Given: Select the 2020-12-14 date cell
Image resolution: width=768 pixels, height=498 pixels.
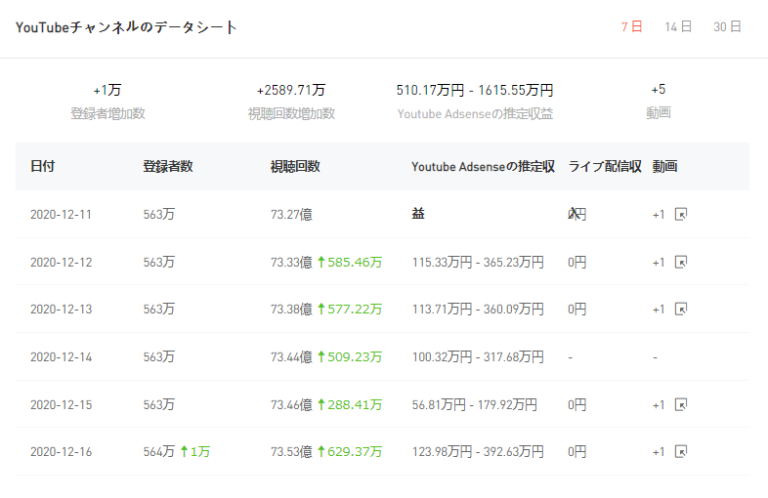Looking at the screenshot, I should pos(61,357).
